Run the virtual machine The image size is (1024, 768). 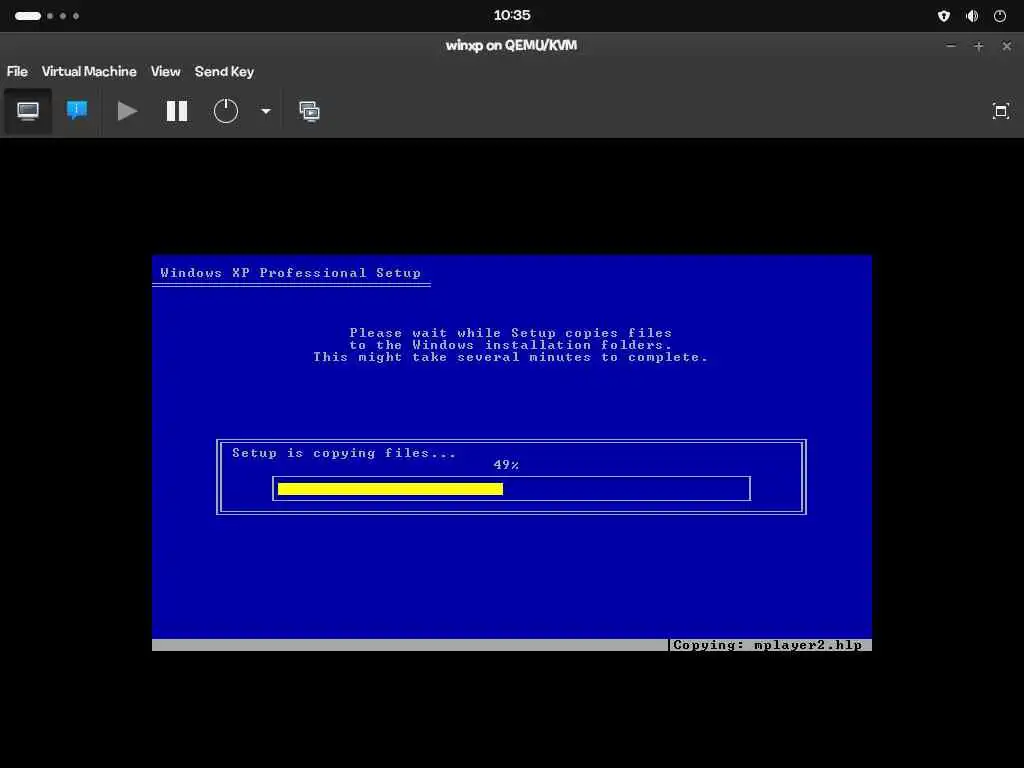click(x=127, y=111)
